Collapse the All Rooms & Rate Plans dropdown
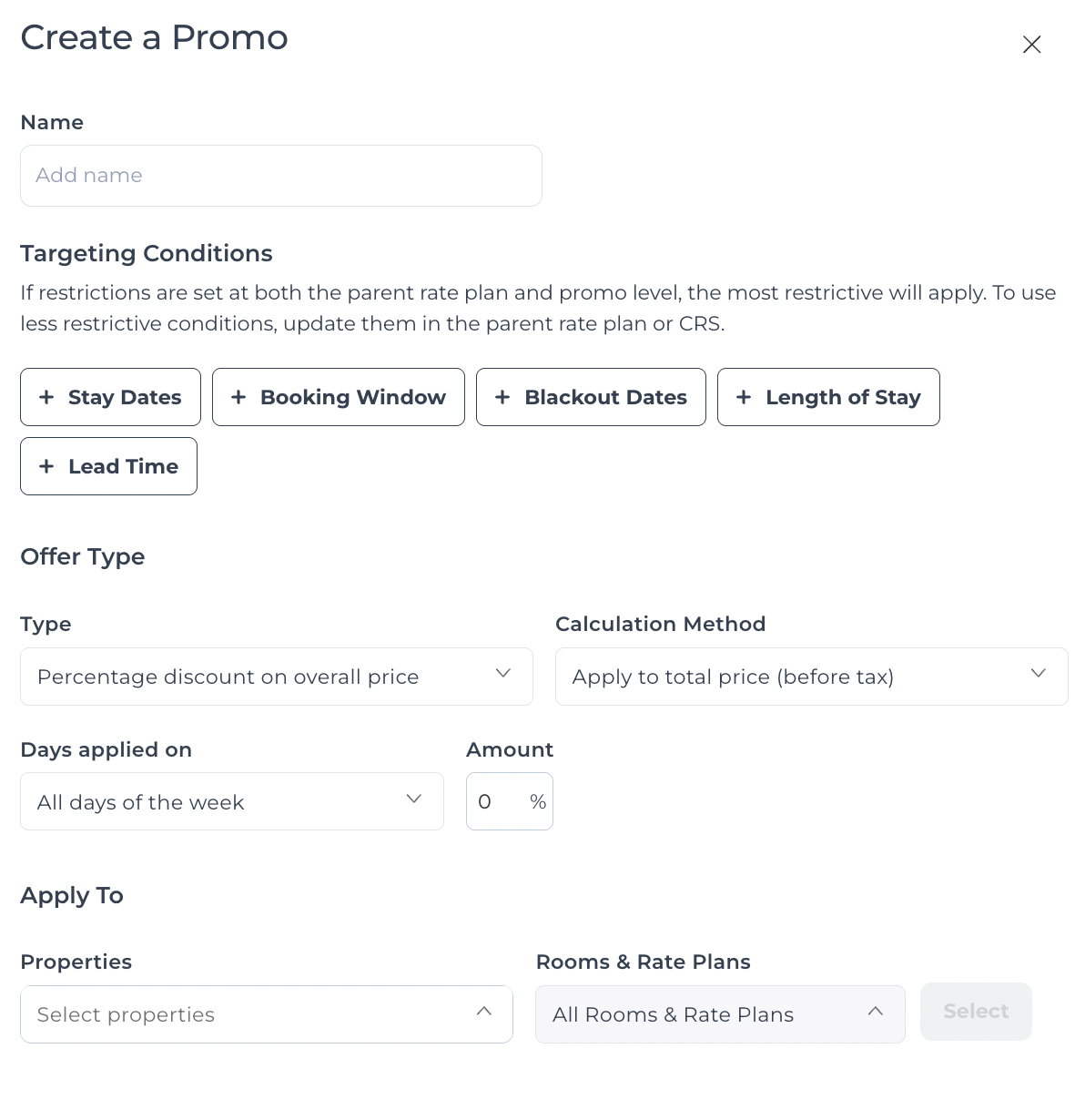This screenshot has width=1085, height=1120. click(719, 1014)
